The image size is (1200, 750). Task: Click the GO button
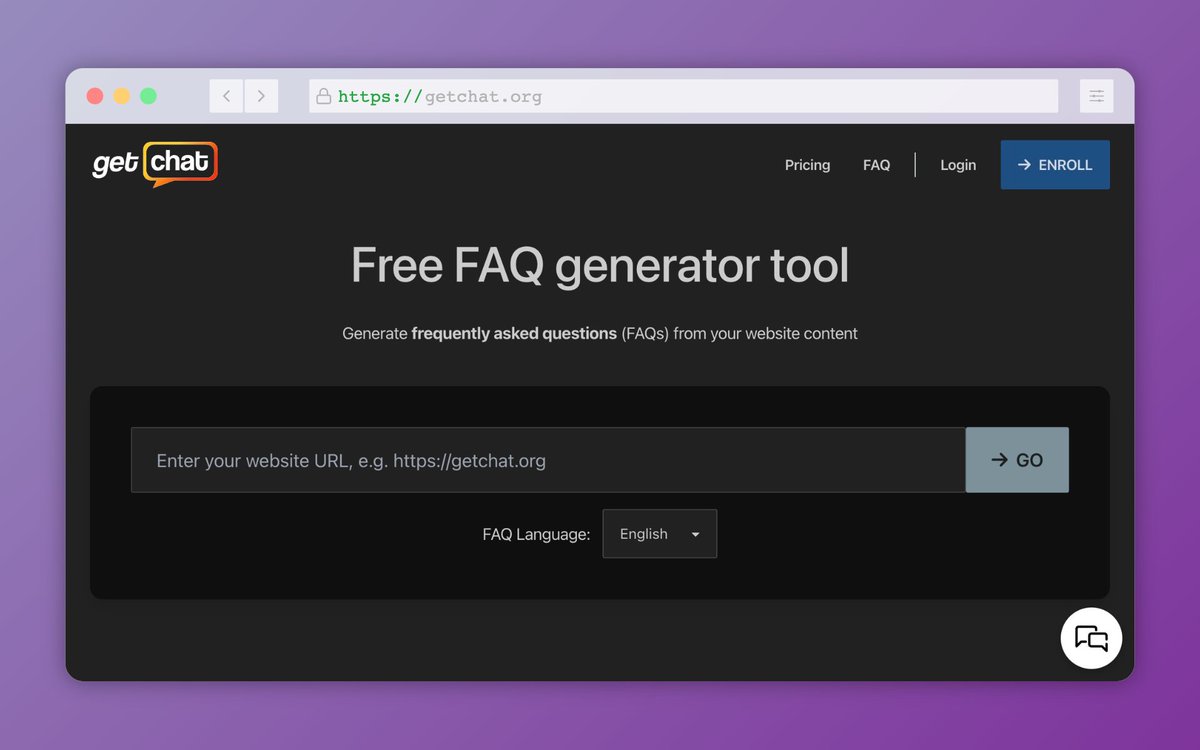1017,460
